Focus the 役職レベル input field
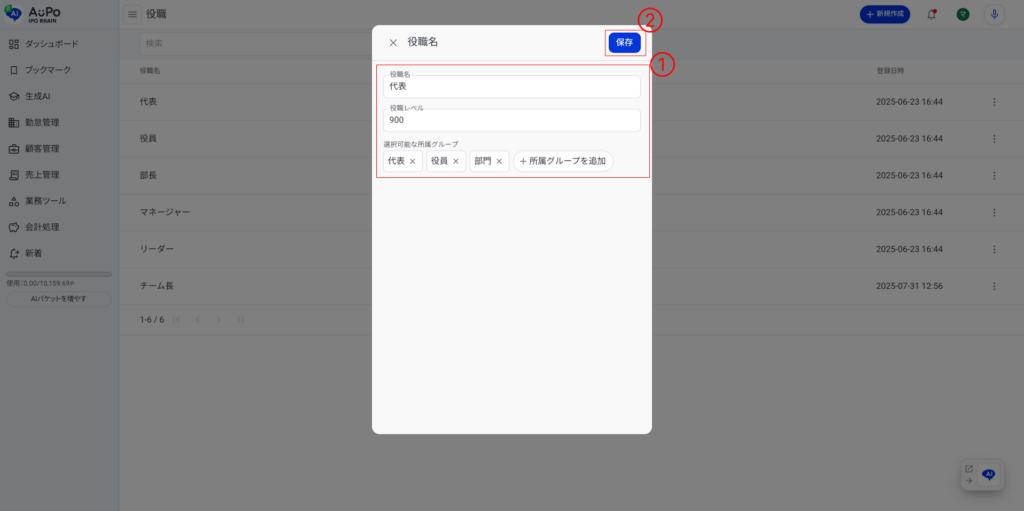 click(512, 120)
